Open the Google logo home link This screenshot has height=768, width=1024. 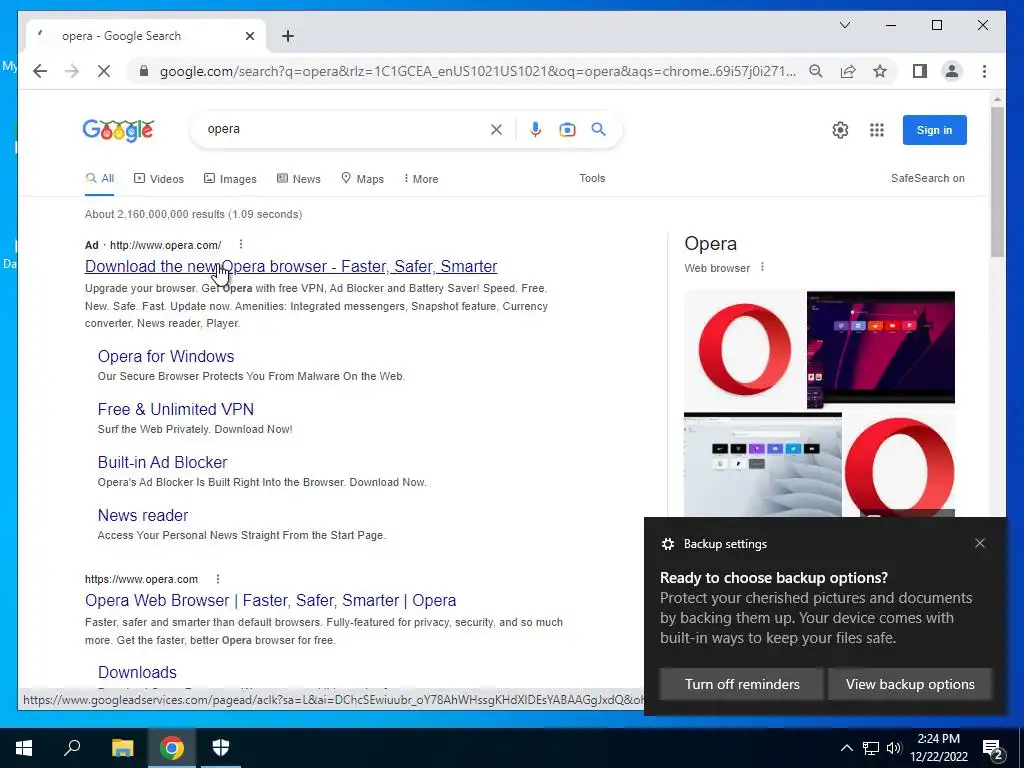point(118,130)
